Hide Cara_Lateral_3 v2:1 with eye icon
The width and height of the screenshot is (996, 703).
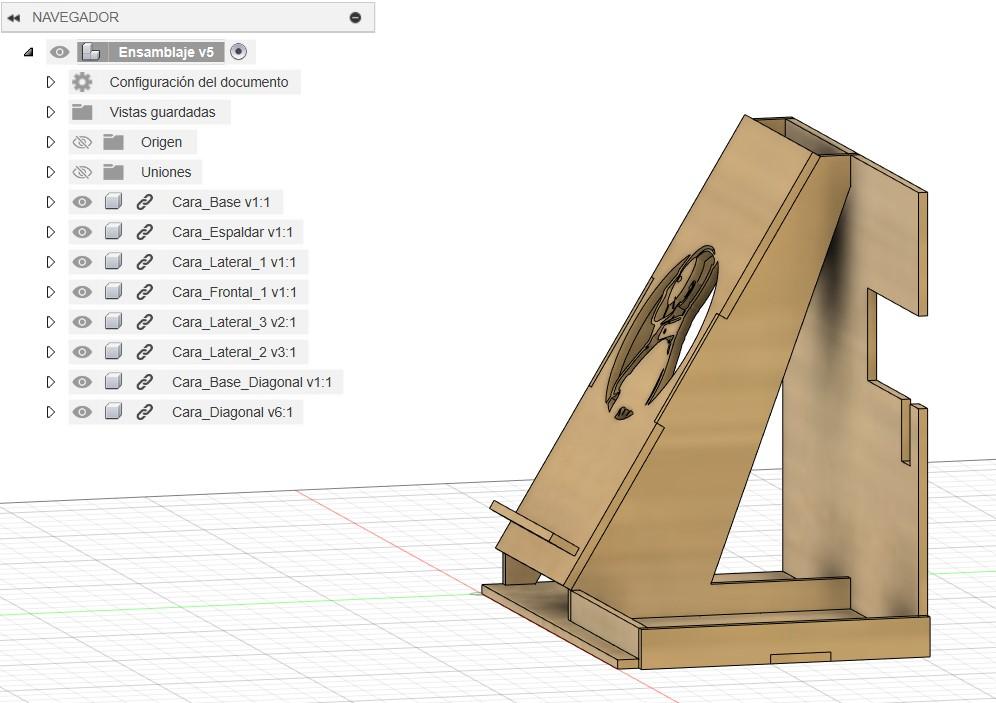[82, 322]
